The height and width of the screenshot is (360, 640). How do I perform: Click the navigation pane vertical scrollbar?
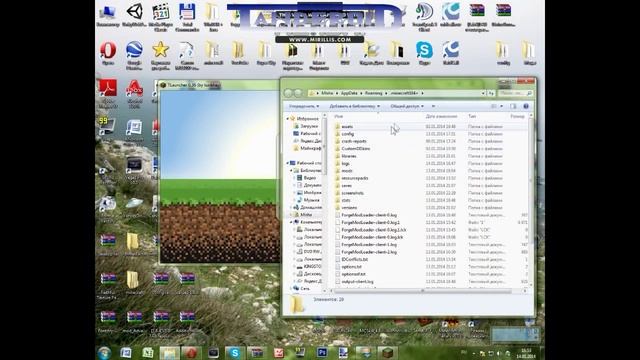point(325,147)
